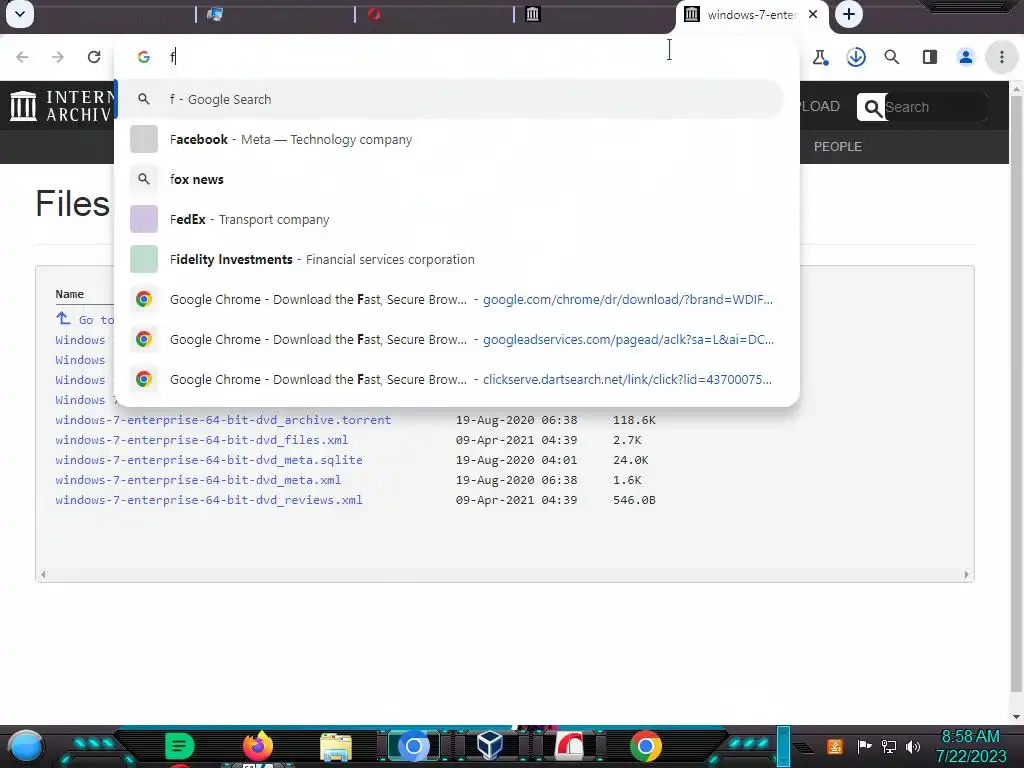This screenshot has width=1024, height=768.
Task: Open the tab search dropdown arrow
Action: tap(20, 14)
